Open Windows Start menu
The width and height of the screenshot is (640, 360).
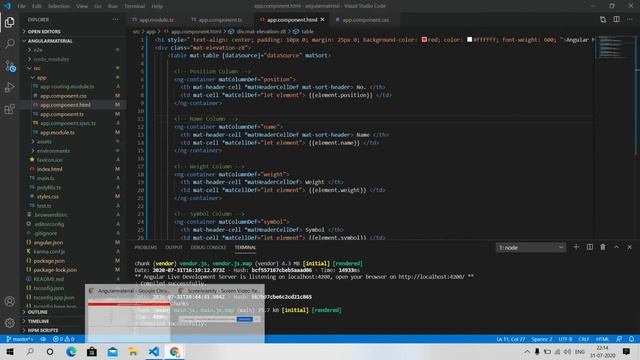click(10, 352)
